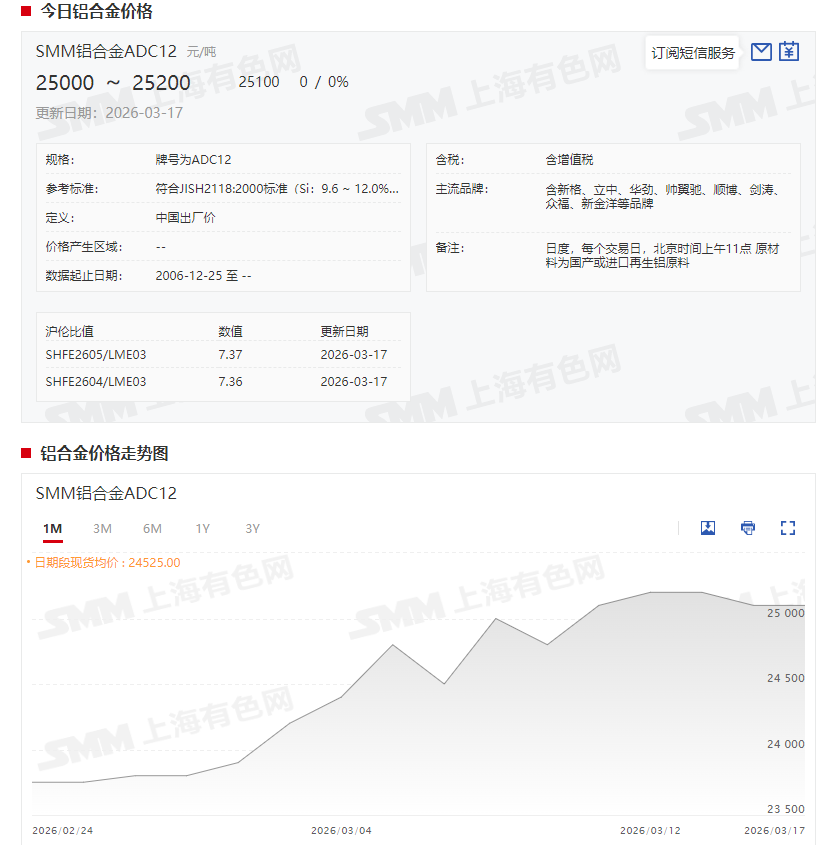Click the change value 0 / 0%
Screen dimensions: 823x845
pyautogui.click(x=324, y=82)
